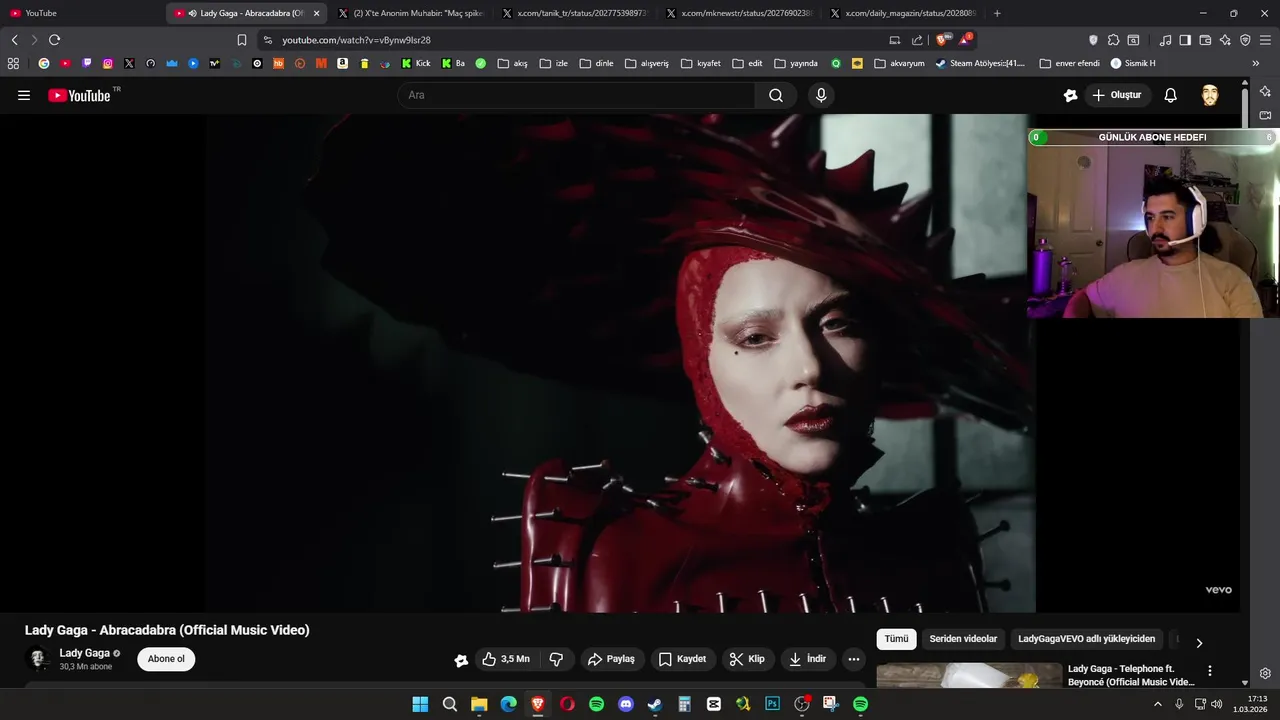Click the youtube.com address bar
Viewport: 1280px width, 720px height.
point(575,40)
